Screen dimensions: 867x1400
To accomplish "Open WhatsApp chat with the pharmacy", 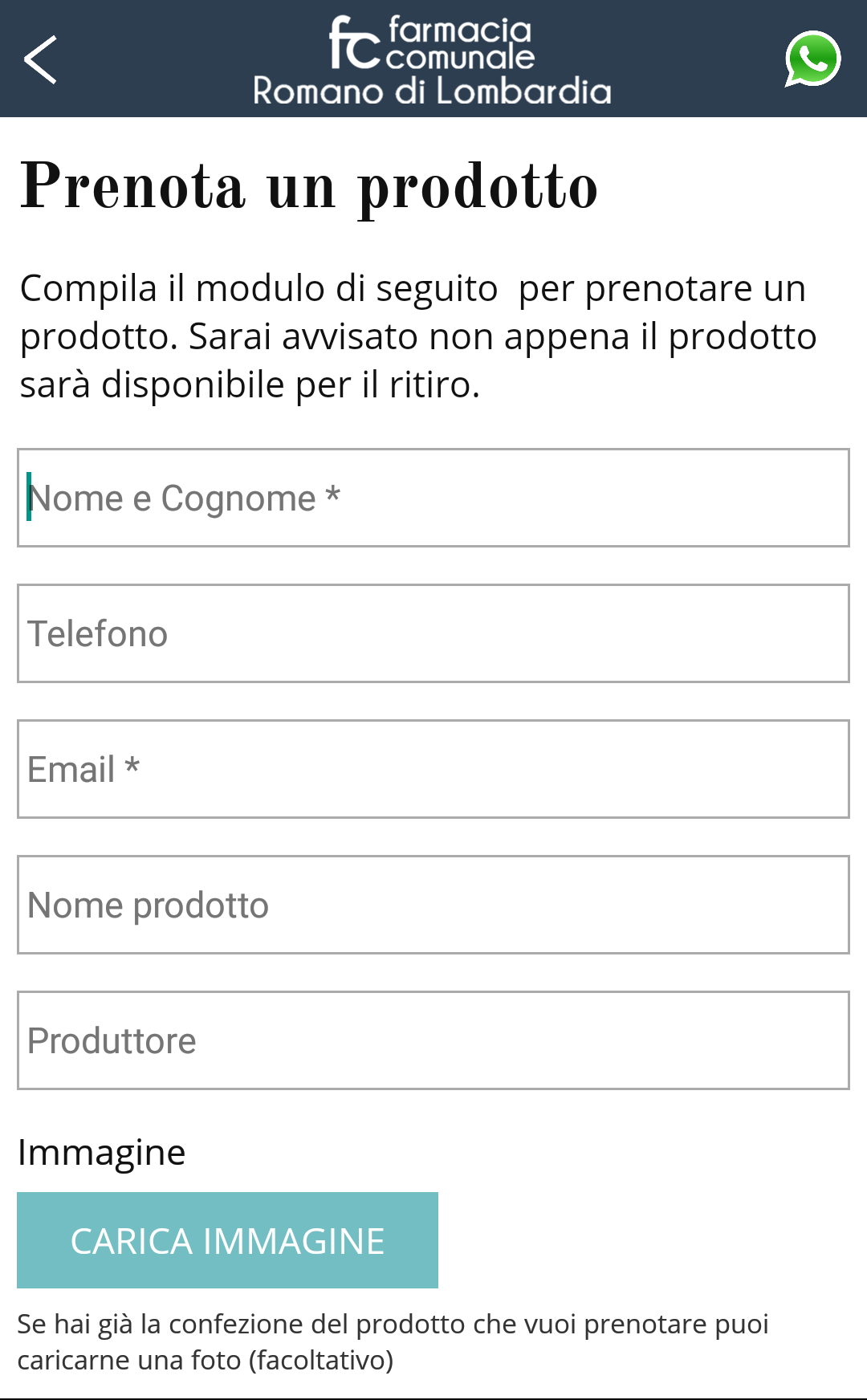I will 812,59.
